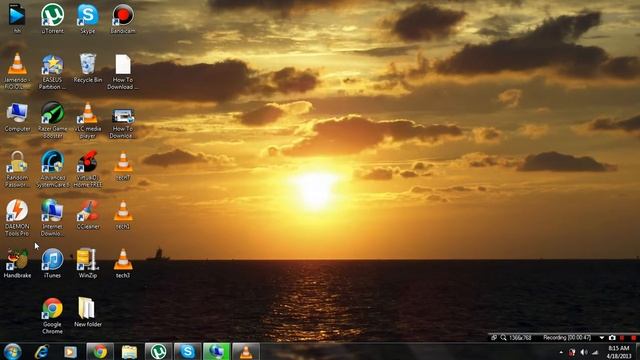The width and height of the screenshot is (640, 360).
Task: Pause the Bandicam recording
Action: (x=622, y=338)
